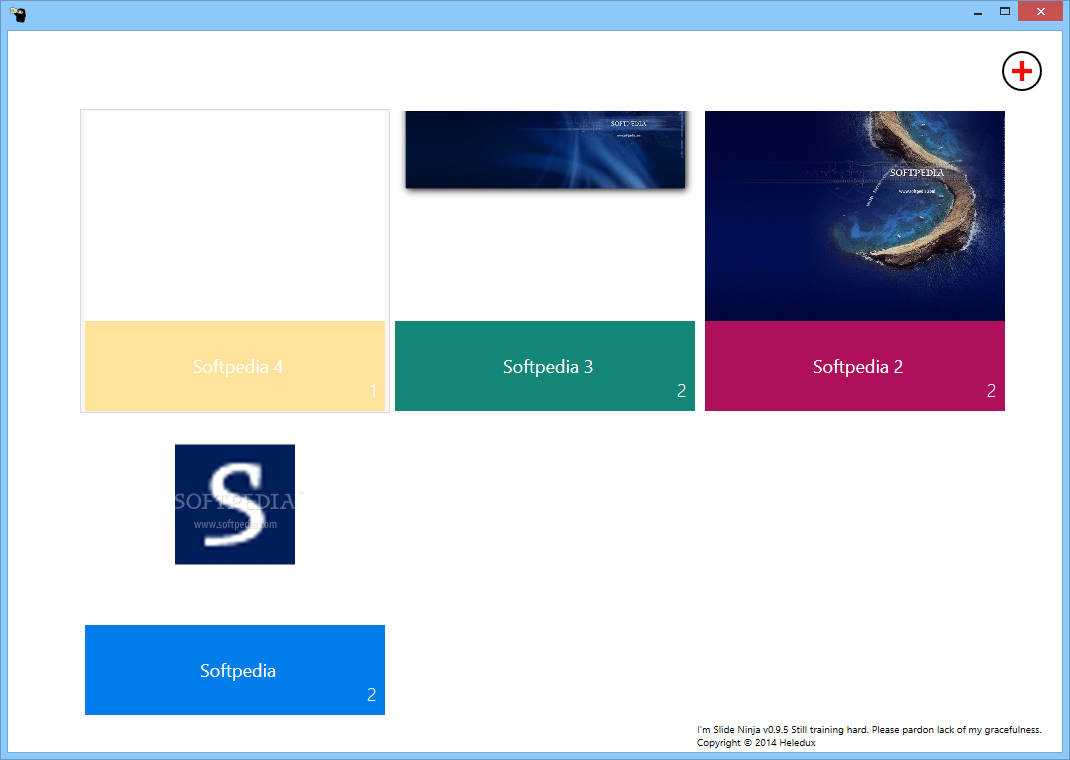Viewport: 1070px width, 760px height.
Task: Click the Slide Ninja v0.9.5 status text
Action: pyautogui.click(x=869, y=729)
